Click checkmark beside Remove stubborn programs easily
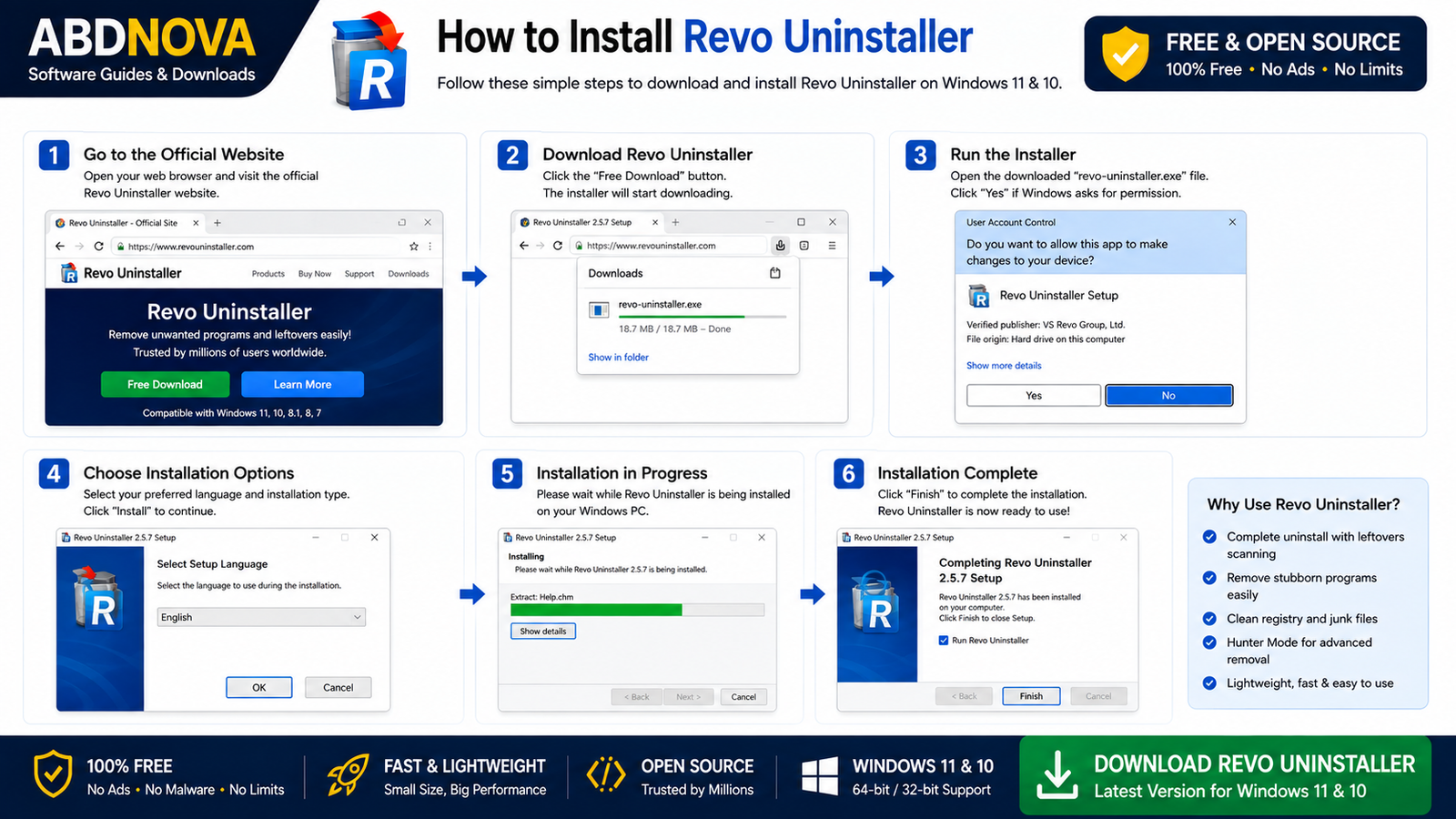 (1209, 578)
